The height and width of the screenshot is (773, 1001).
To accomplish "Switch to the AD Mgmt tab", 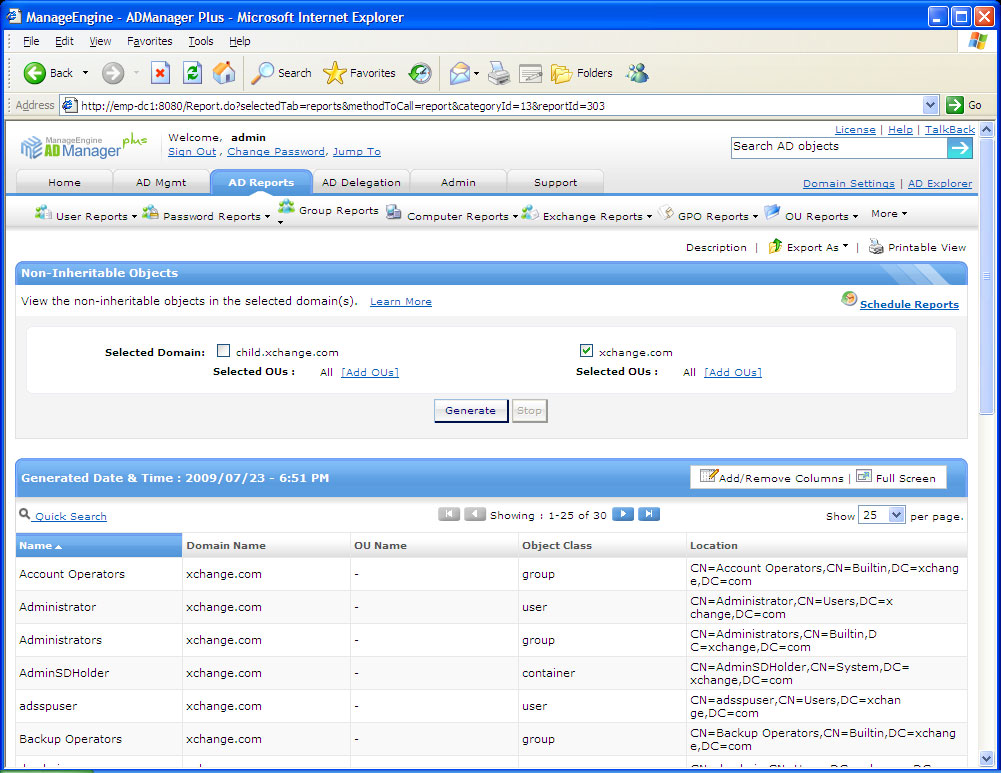I will point(161,183).
